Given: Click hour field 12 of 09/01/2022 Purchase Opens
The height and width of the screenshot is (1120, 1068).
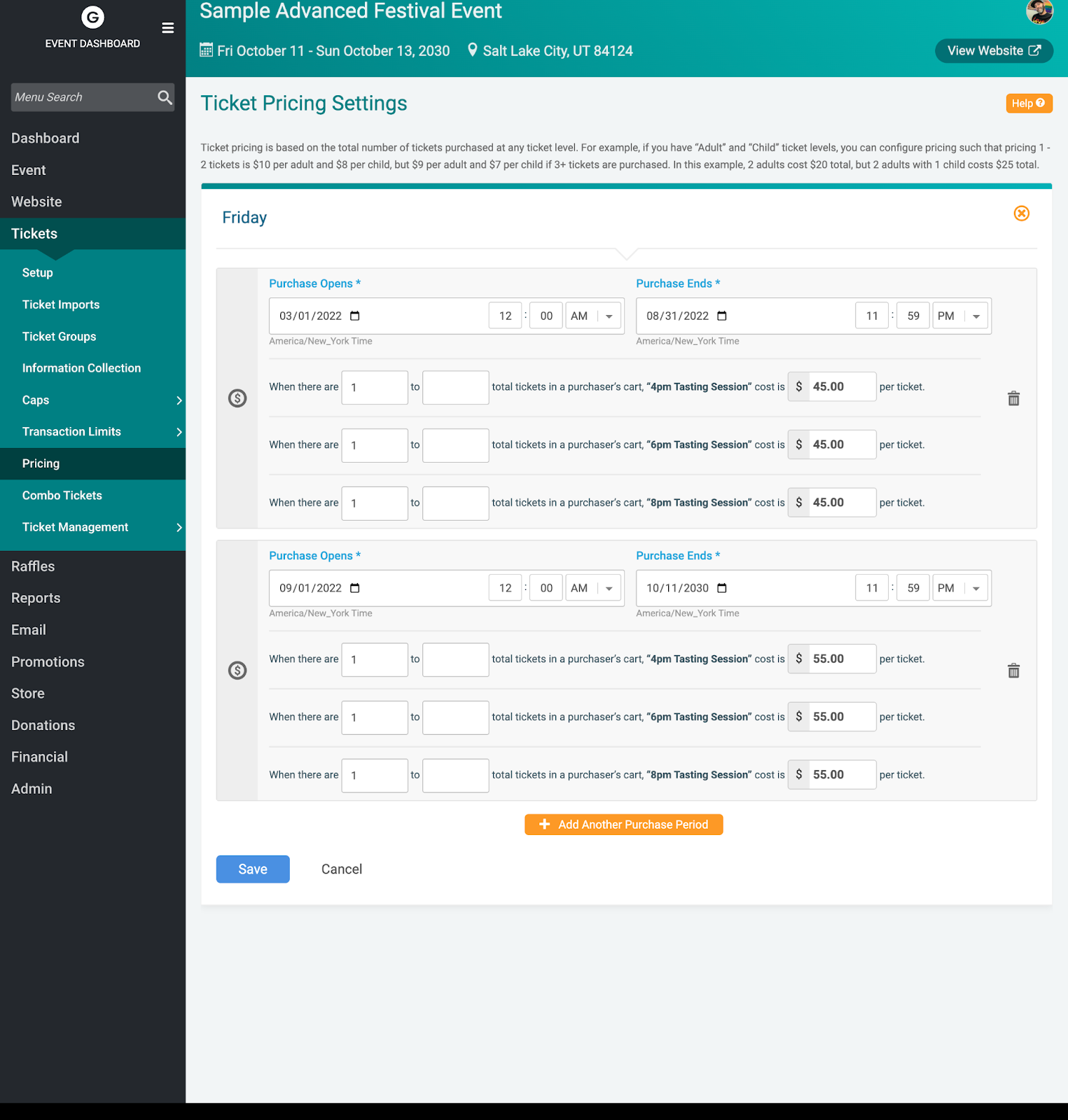Looking at the screenshot, I should 505,588.
